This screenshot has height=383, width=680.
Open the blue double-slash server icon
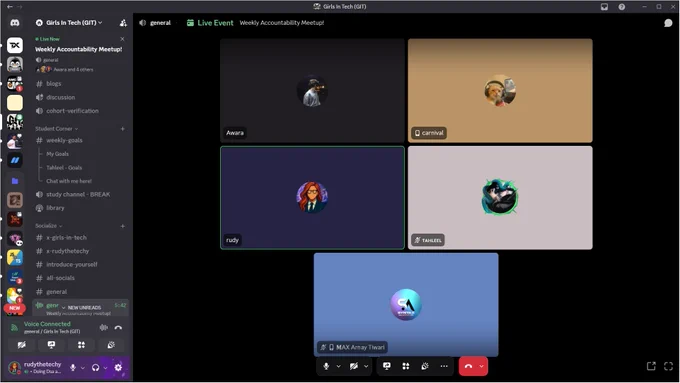15,160
